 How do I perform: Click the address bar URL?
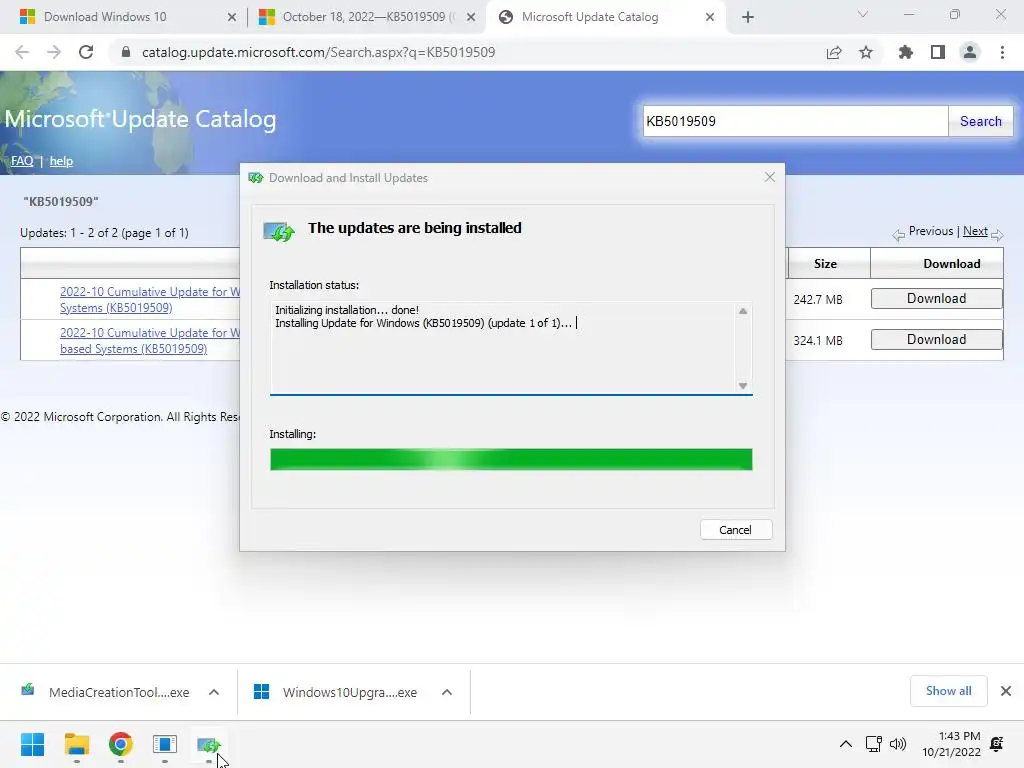tap(319, 52)
